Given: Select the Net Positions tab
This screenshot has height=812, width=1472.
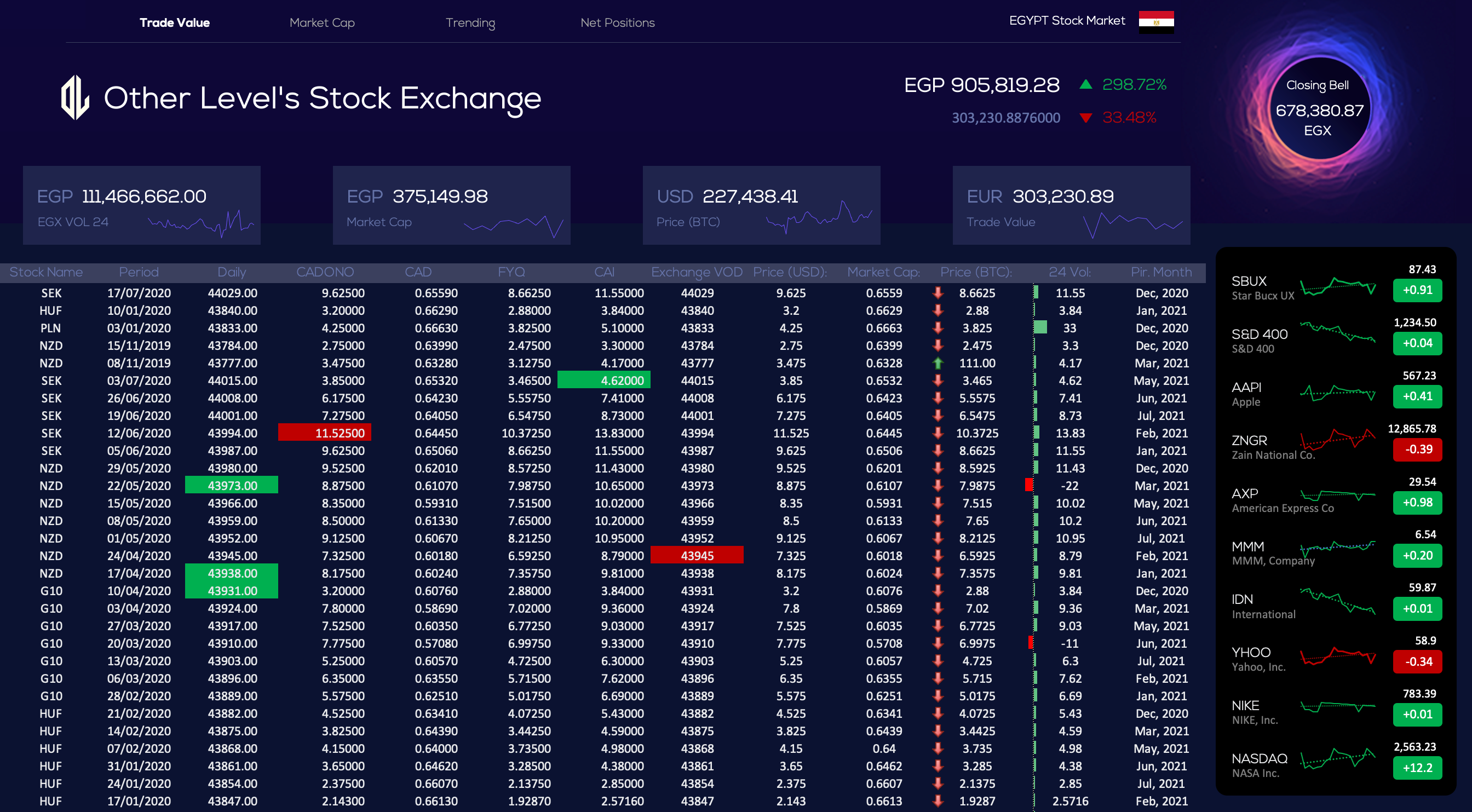Looking at the screenshot, I should tap(617, 23).
